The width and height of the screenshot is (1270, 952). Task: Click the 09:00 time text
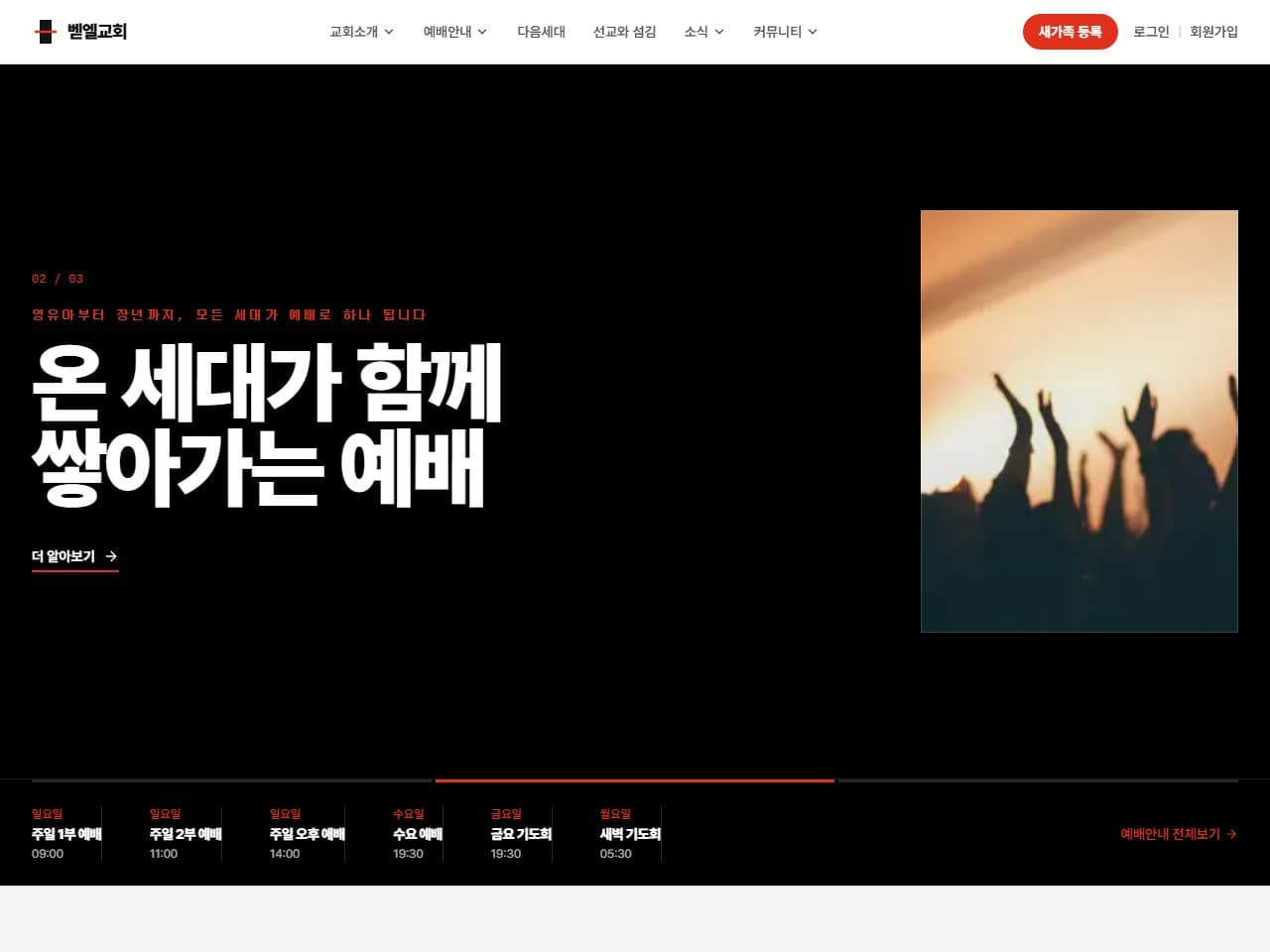(x=48, y=854)
